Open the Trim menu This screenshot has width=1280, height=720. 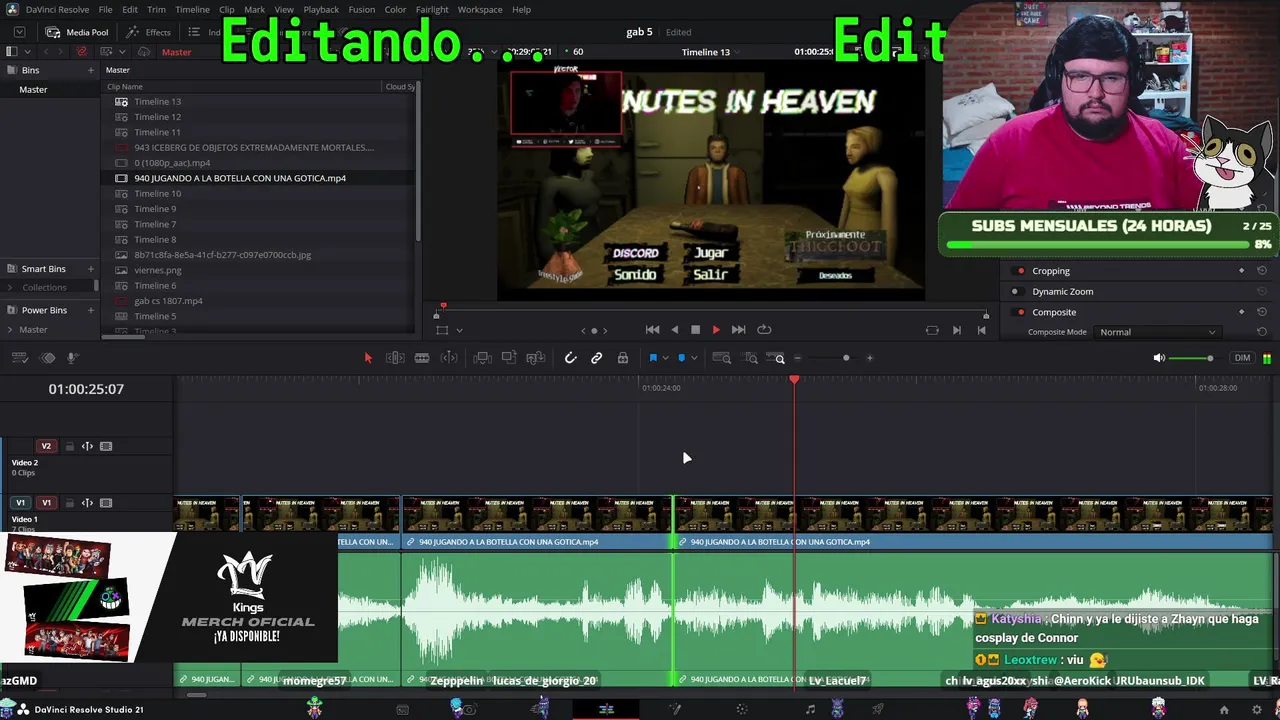[156, 10]
